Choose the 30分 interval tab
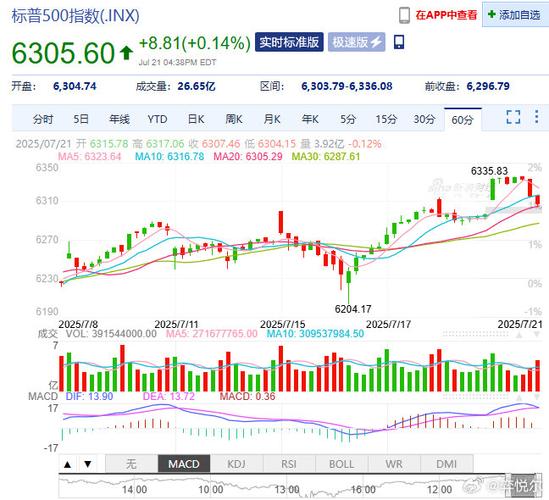549x500 pixels. [x=424, y=119]
